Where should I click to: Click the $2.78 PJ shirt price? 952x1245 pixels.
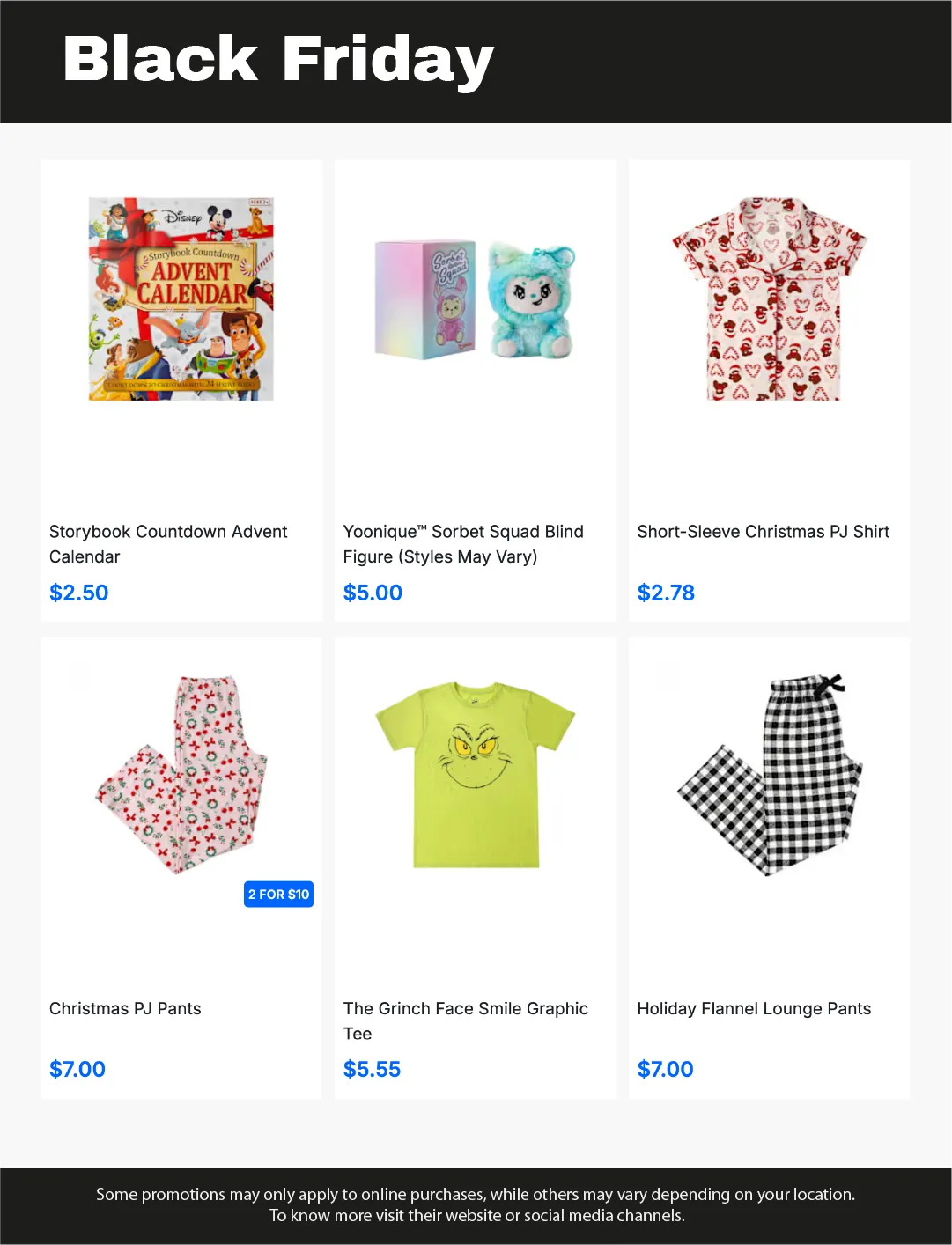pyautogui.click(x=666, y=593)
